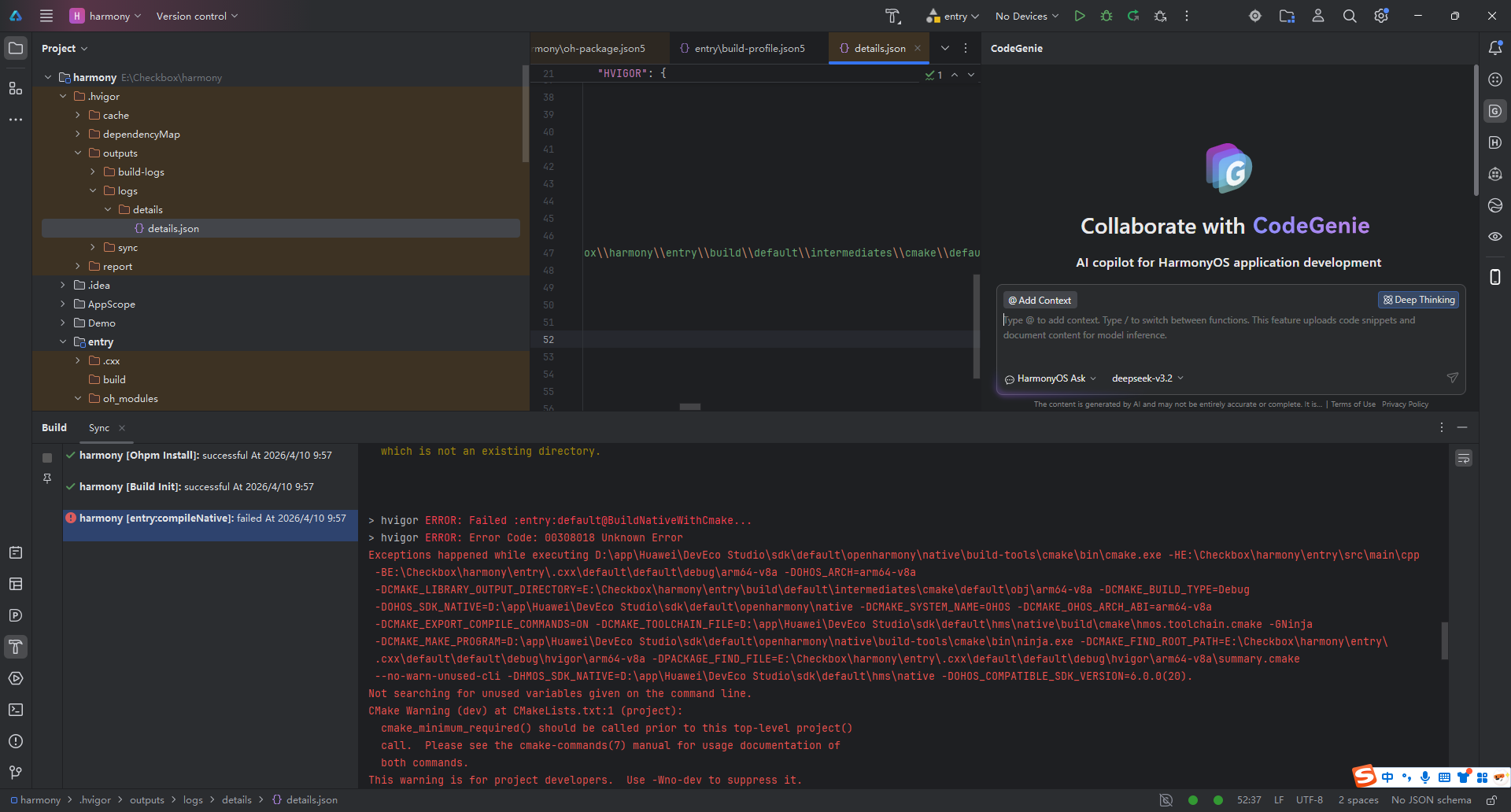The image size is (1511, 812).
Task: Click the UTF-8 encoding status entry
Action: point(1310,800)
